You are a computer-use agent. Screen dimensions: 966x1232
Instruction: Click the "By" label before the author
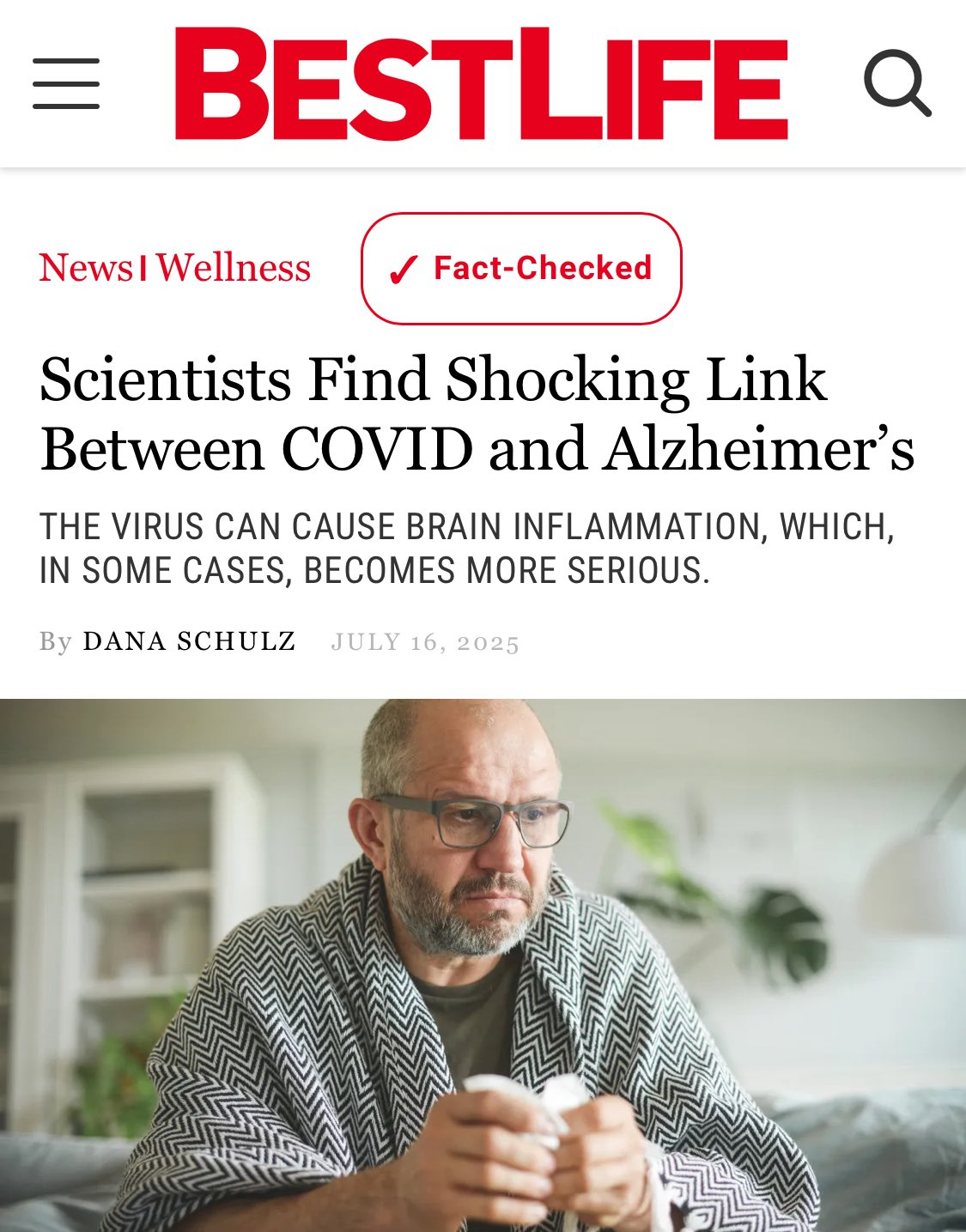[x=55, y=642]
